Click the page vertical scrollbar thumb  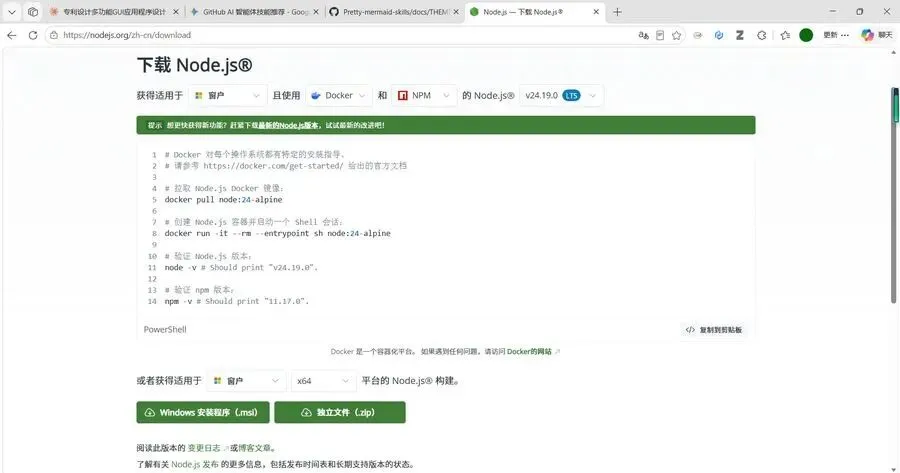pyautogui.click(x=894, y=195)
